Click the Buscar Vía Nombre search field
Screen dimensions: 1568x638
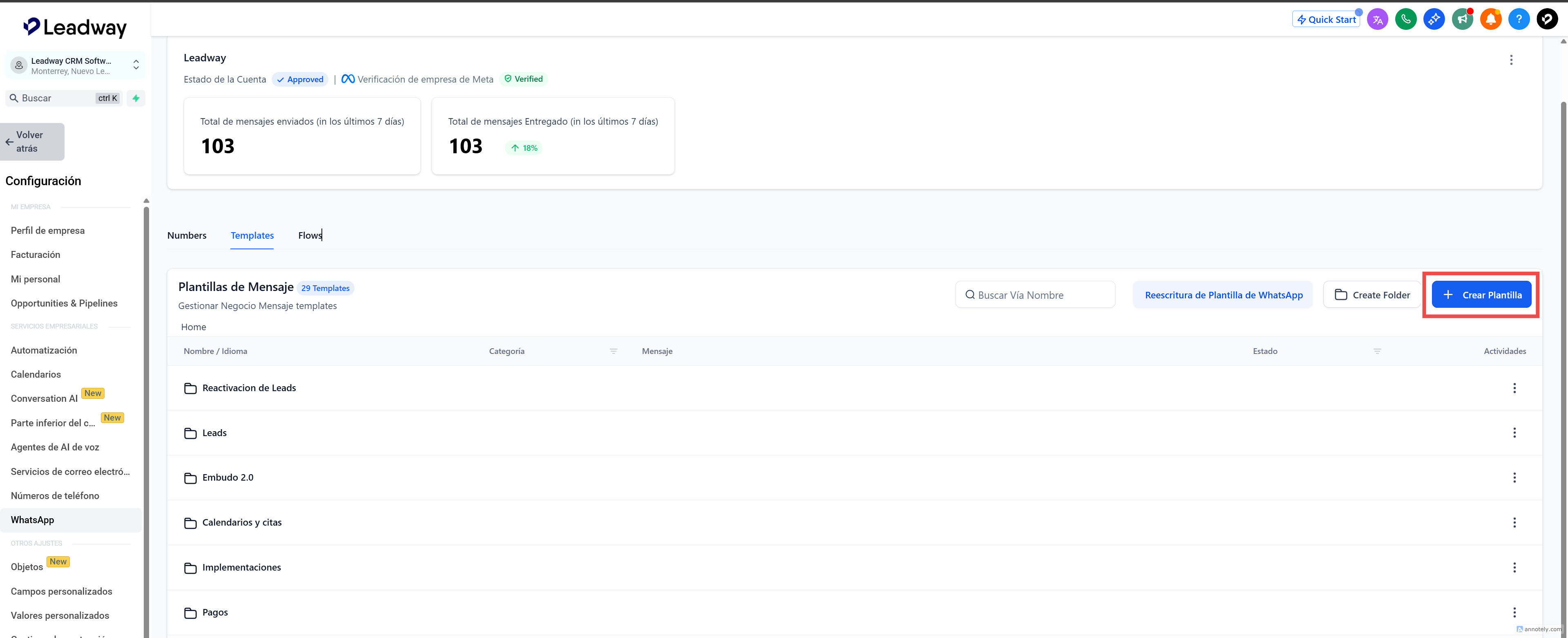1035,295
